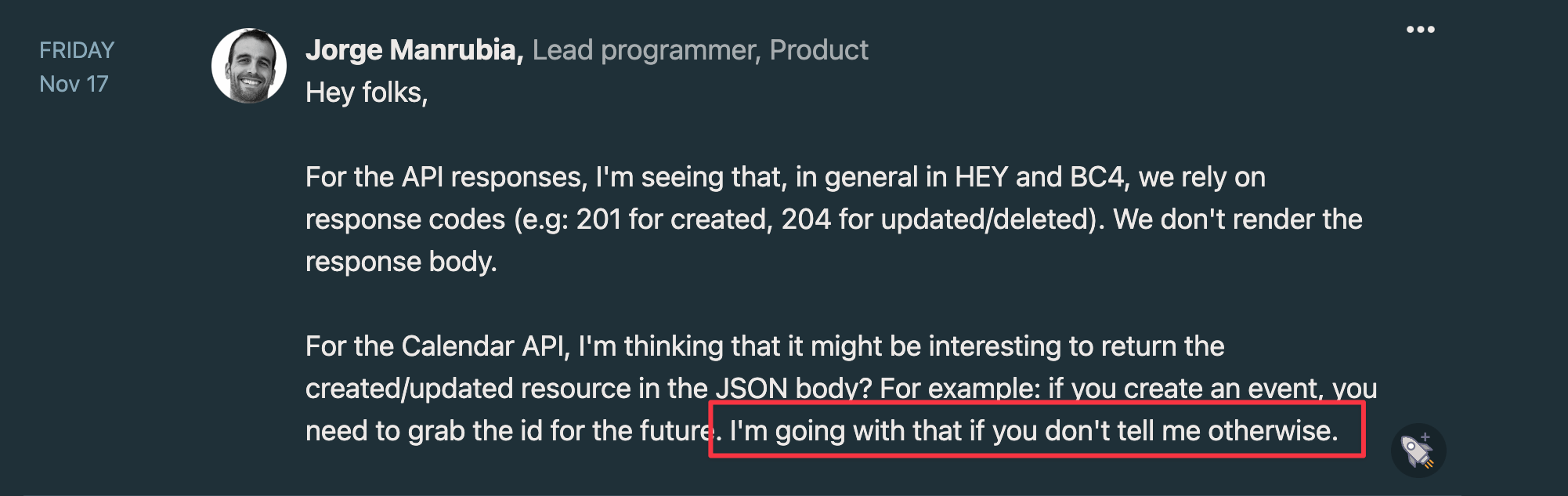Click the words "JSON body?"
1568x496 pixels.
pyautogui.click(x=794, y=389)
